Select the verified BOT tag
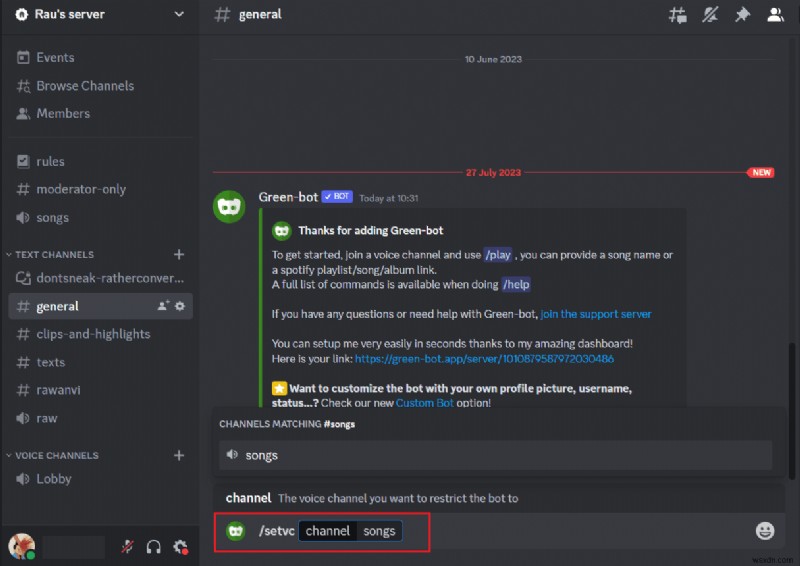Screen dimensions: 800x566 click(x=337, y=196)
